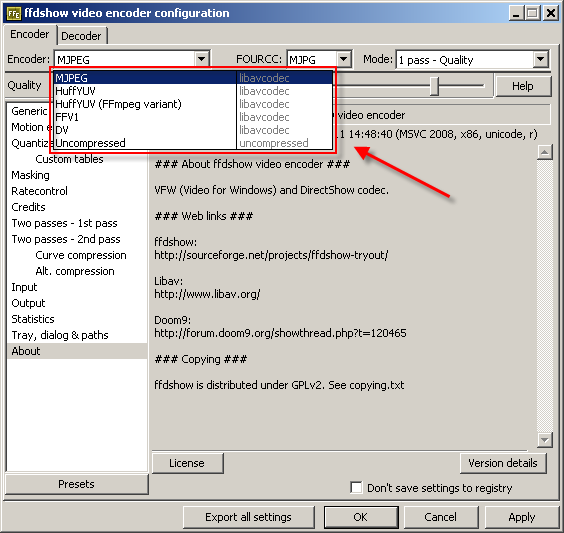
Task: Open the Masking settings page
Action: coord(31,175)
